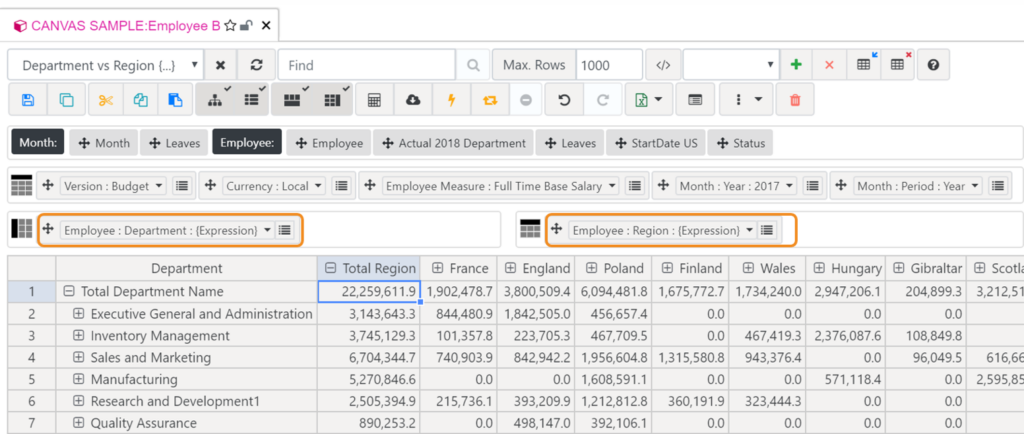The height and width of the screenshot is (434, 1024).
Task: Click the blue save floppy disk icon
Action: coord(27,100)
